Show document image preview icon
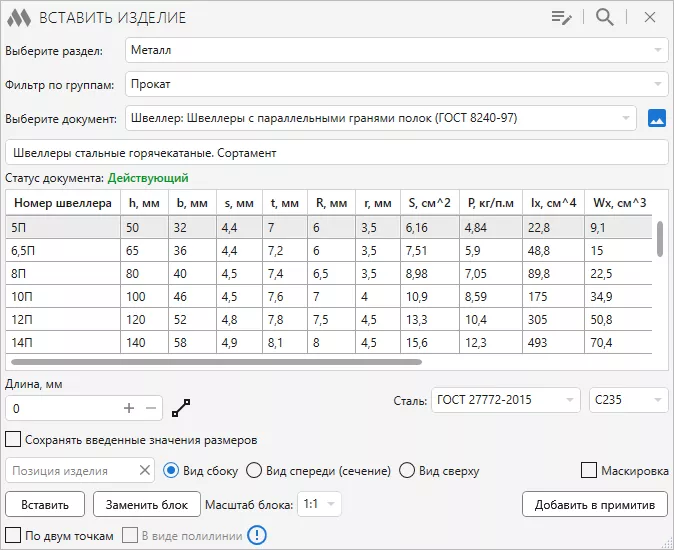Image resolution: width=674 pixels, height=550 pixels. 657,118
